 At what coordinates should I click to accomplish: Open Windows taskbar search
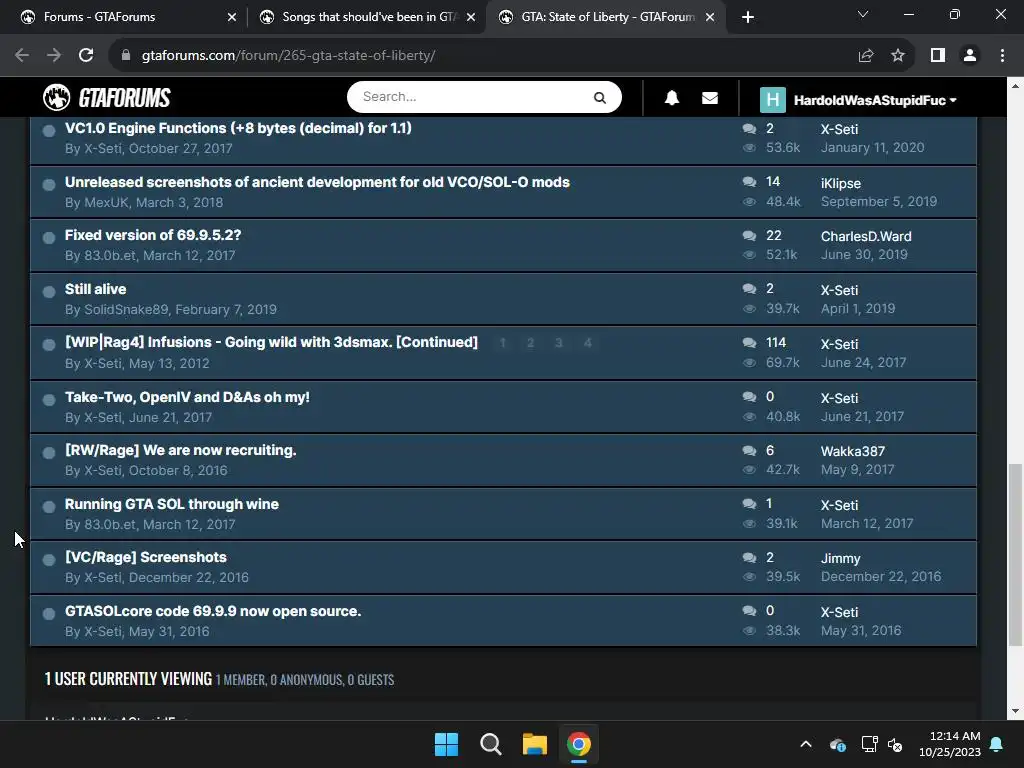click(x=490, y=744)
